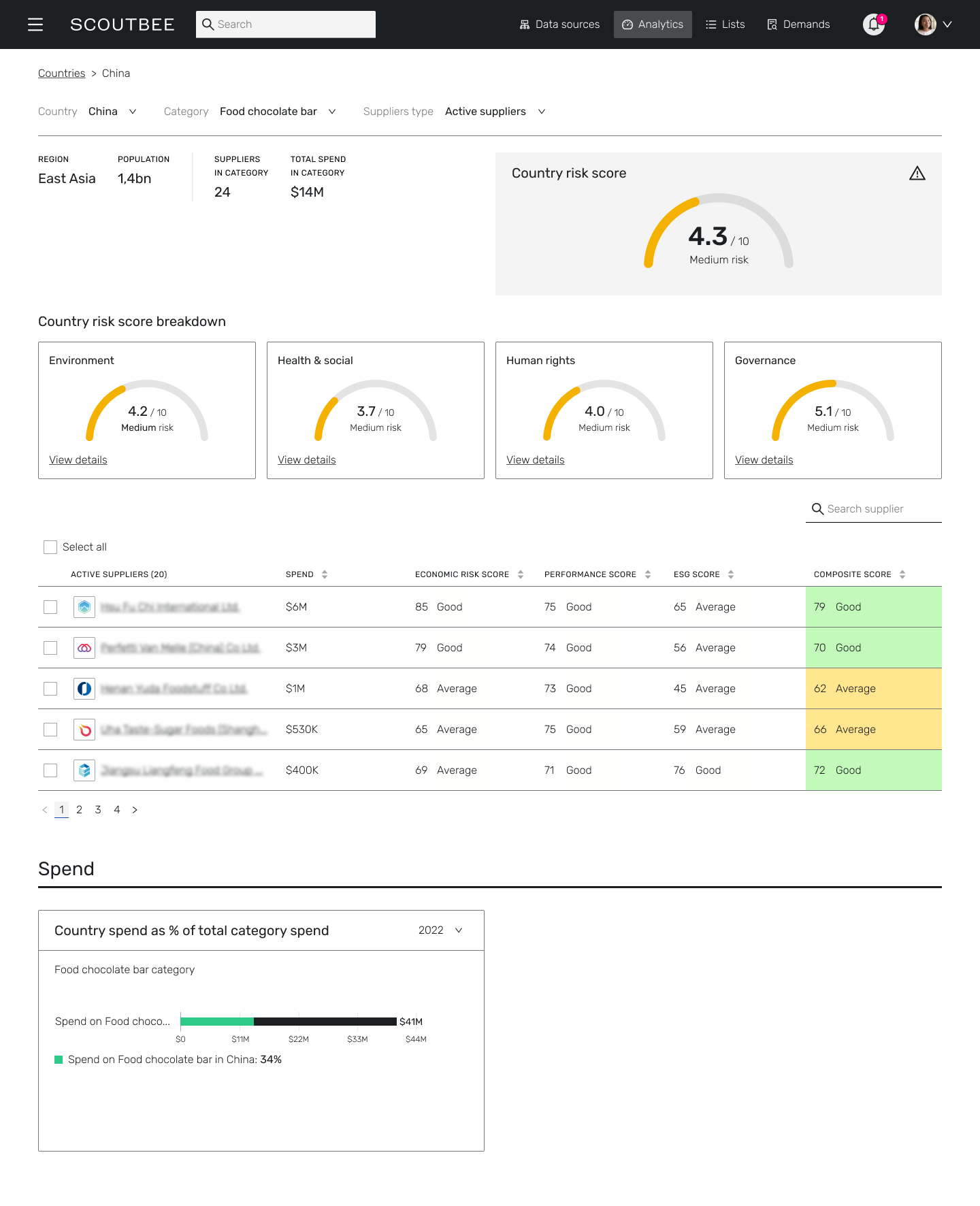Navigate to Countries breadcrumb link
Screen dimensions: 980x1206
point(61,74)
